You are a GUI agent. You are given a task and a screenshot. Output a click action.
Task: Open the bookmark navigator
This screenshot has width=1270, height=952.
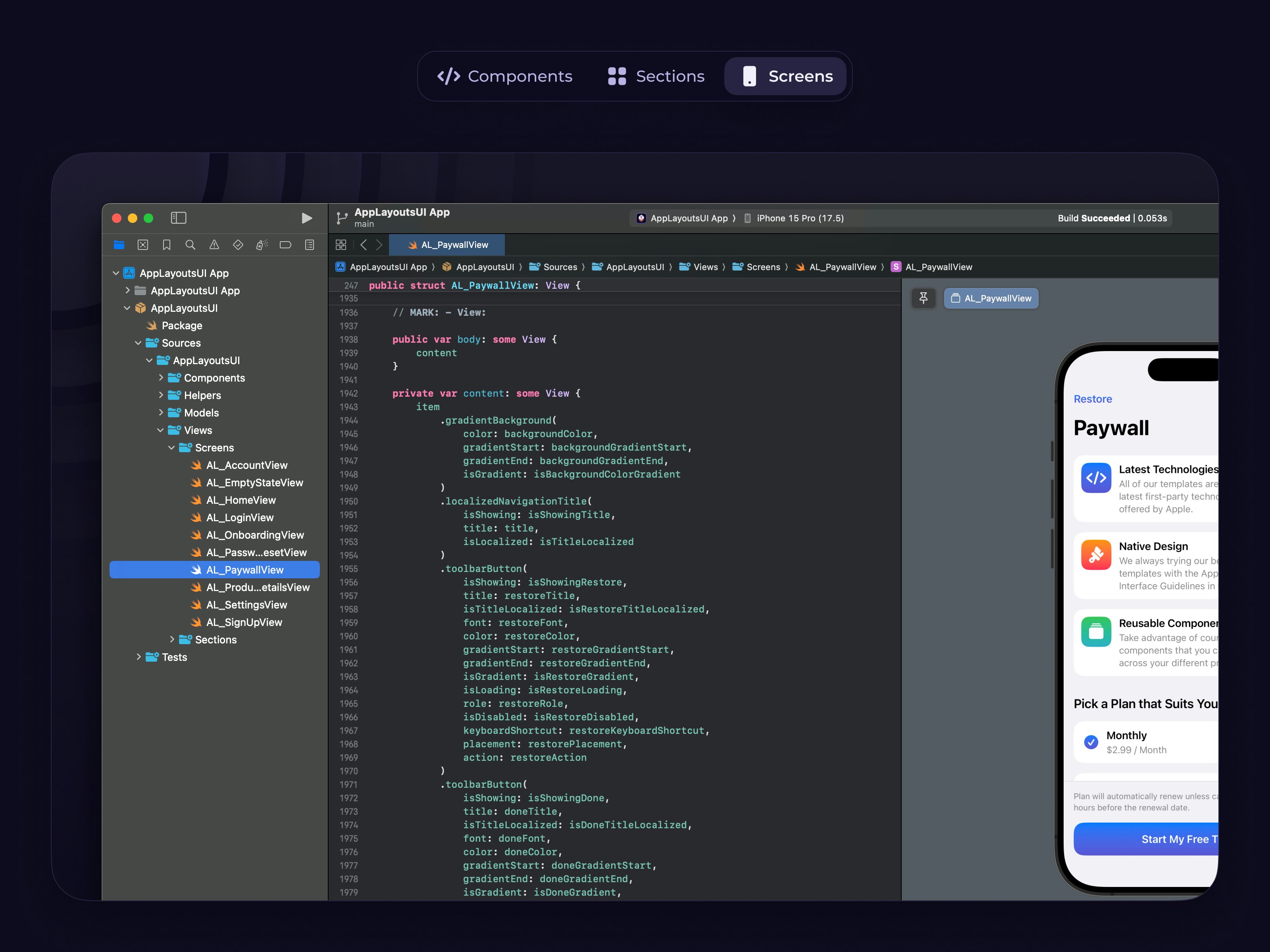click(x=167, y=245)
